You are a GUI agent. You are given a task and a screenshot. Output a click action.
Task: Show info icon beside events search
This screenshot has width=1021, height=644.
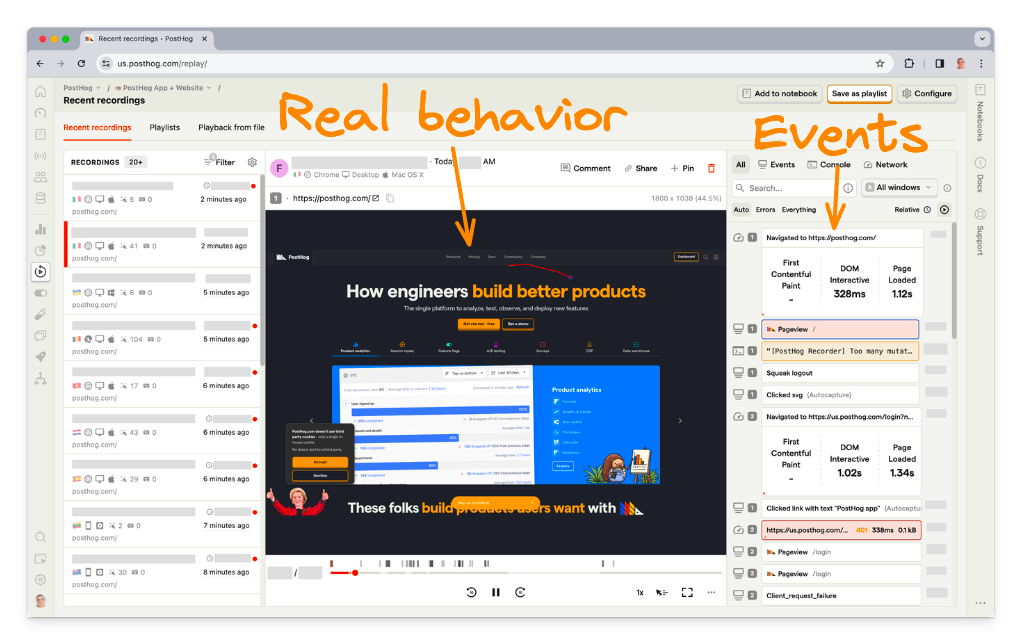pyautogui.click(x=848, y=188)
